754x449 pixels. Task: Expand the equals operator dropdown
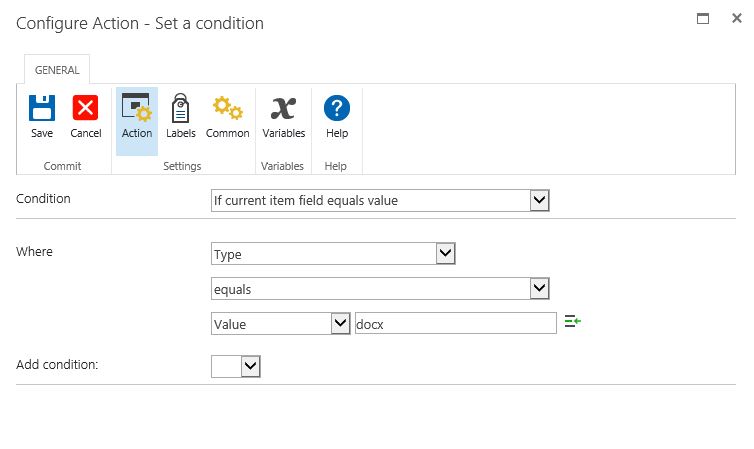[539, 289]
